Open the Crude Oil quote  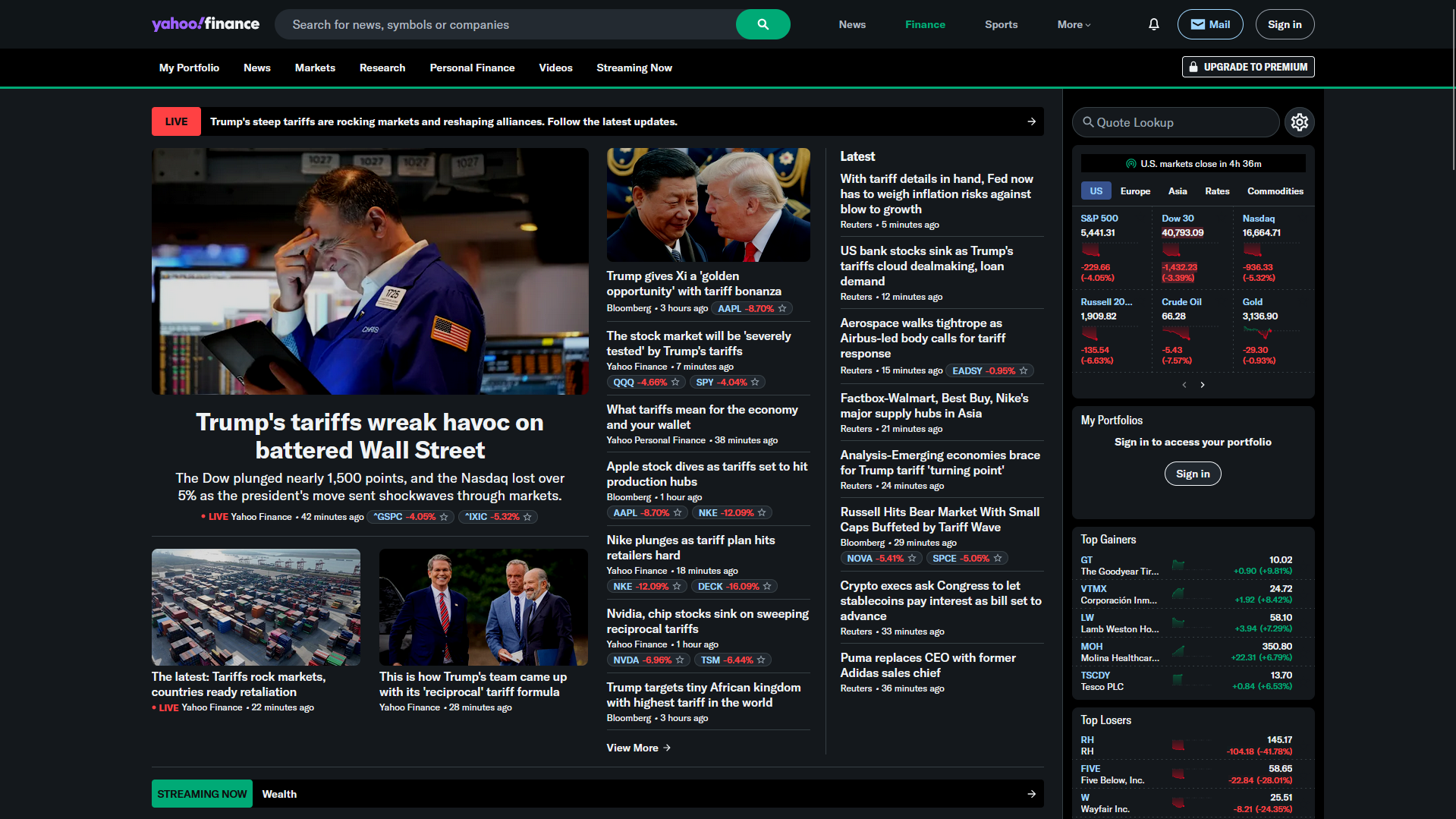(x=1181, y=302)
